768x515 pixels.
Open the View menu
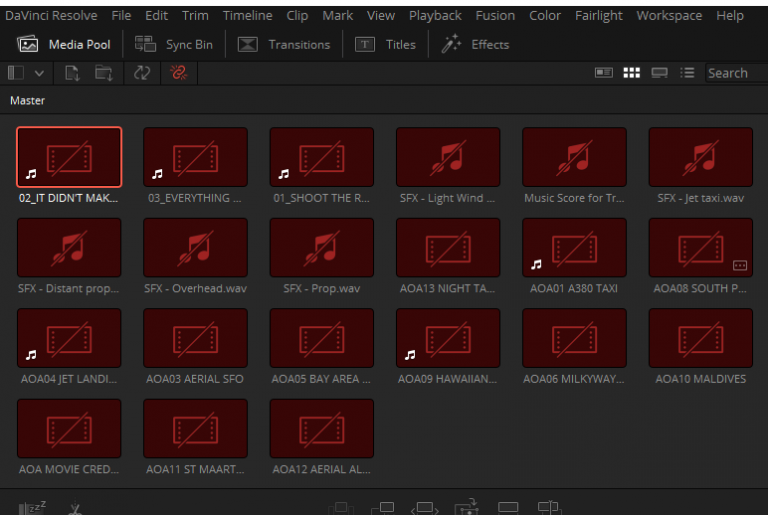(x=381, y=16)
